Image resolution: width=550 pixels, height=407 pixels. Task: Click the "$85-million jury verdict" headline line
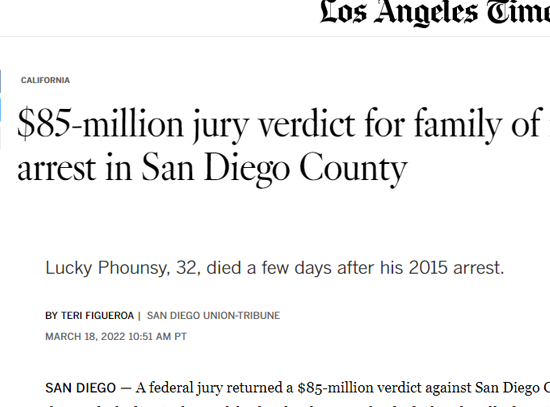[x=283, y=125]
